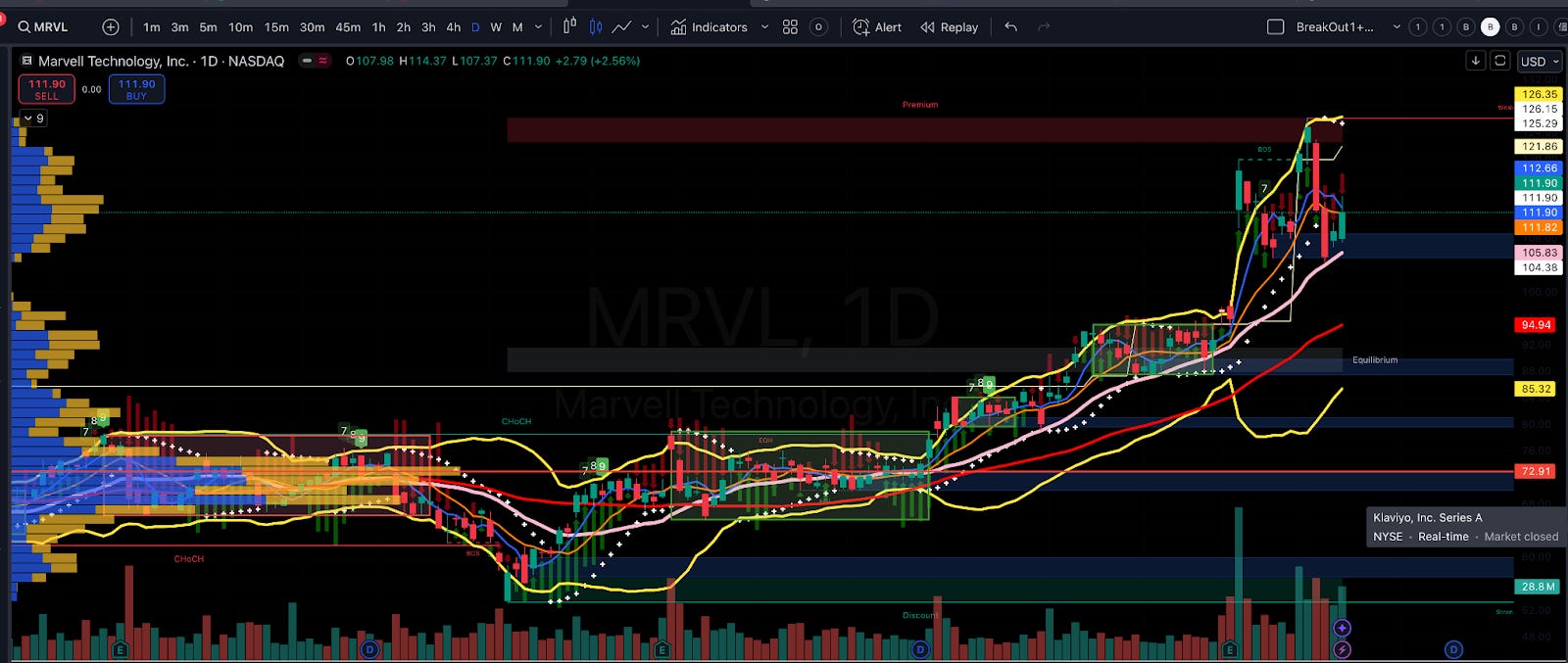Expand the favorite indicators dropdown arrow
Viewport: 1568px width, 663px height.
[x=764, y=27]
